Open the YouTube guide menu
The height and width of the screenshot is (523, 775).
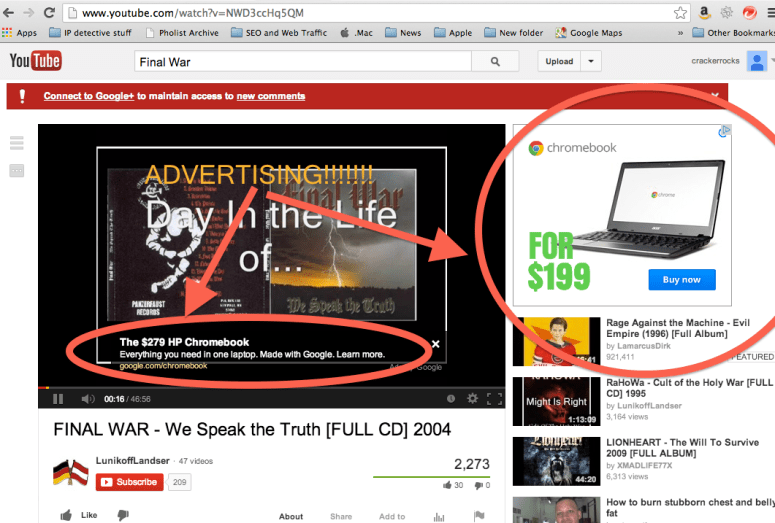16,143
